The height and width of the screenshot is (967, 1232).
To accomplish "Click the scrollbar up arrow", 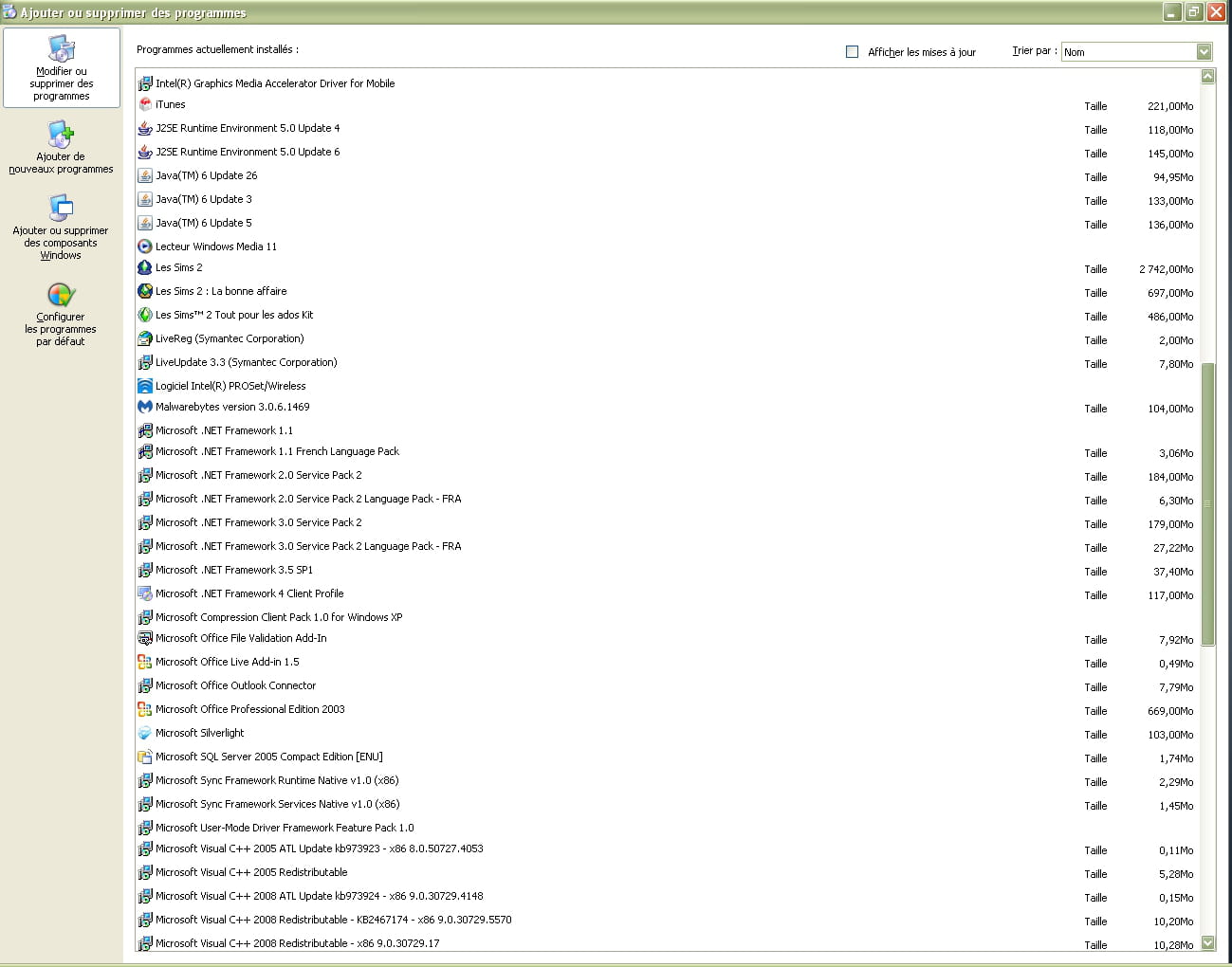I will (x=1207, y=77).
